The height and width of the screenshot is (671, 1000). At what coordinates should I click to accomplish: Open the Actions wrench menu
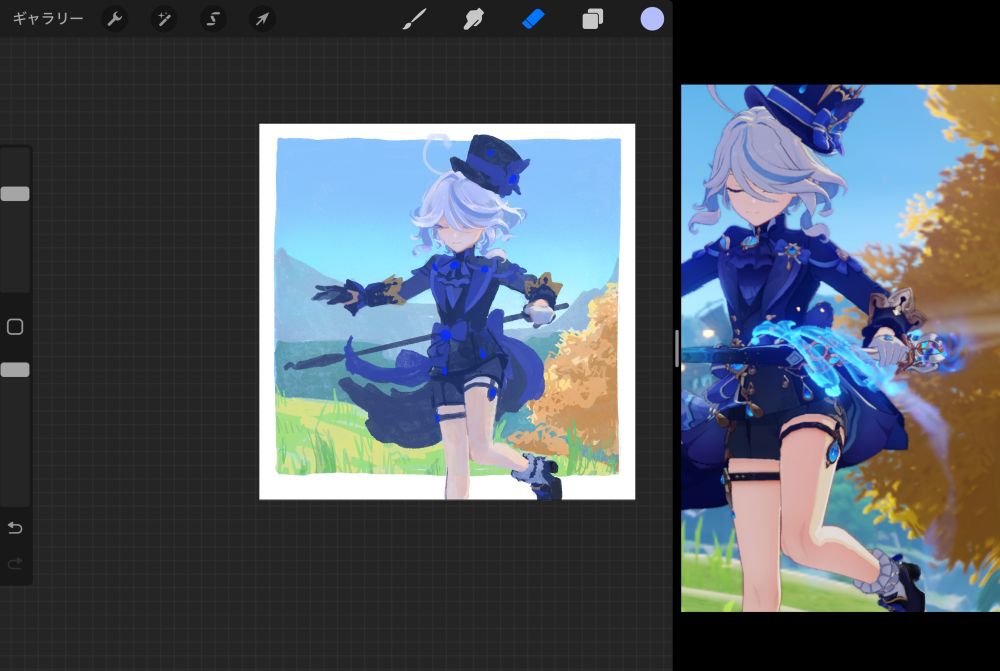pos(115,19)
